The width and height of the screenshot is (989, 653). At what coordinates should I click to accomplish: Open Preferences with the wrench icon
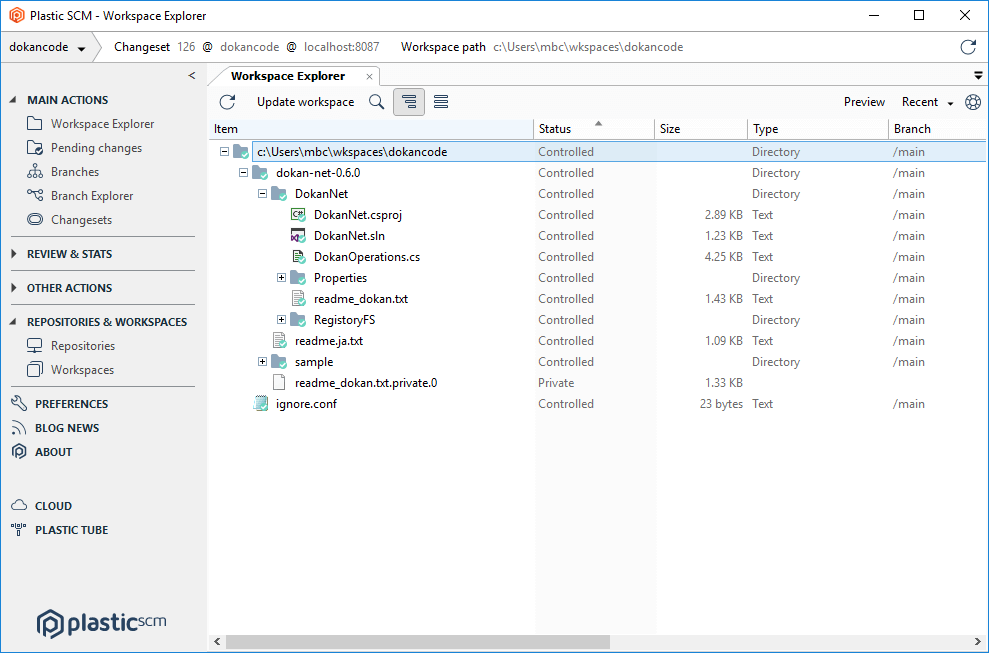pyautogui.click(x=19, y=403)
